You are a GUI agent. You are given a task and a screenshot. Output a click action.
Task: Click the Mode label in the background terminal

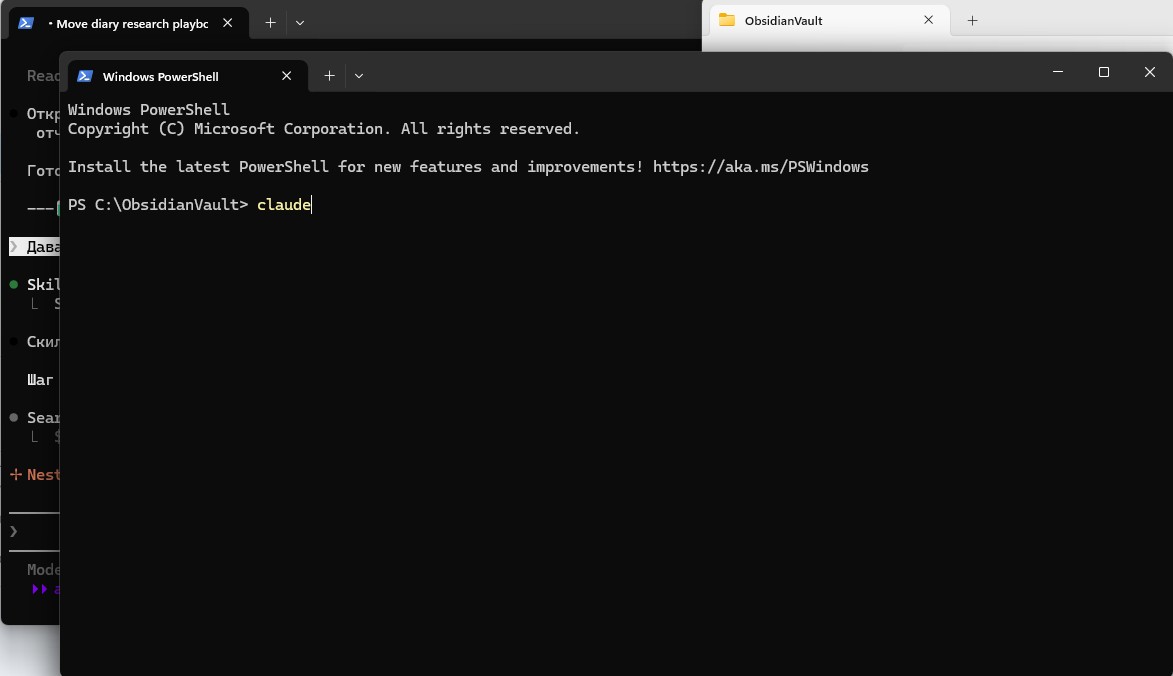pyautogui.click(x=43, y=570)
